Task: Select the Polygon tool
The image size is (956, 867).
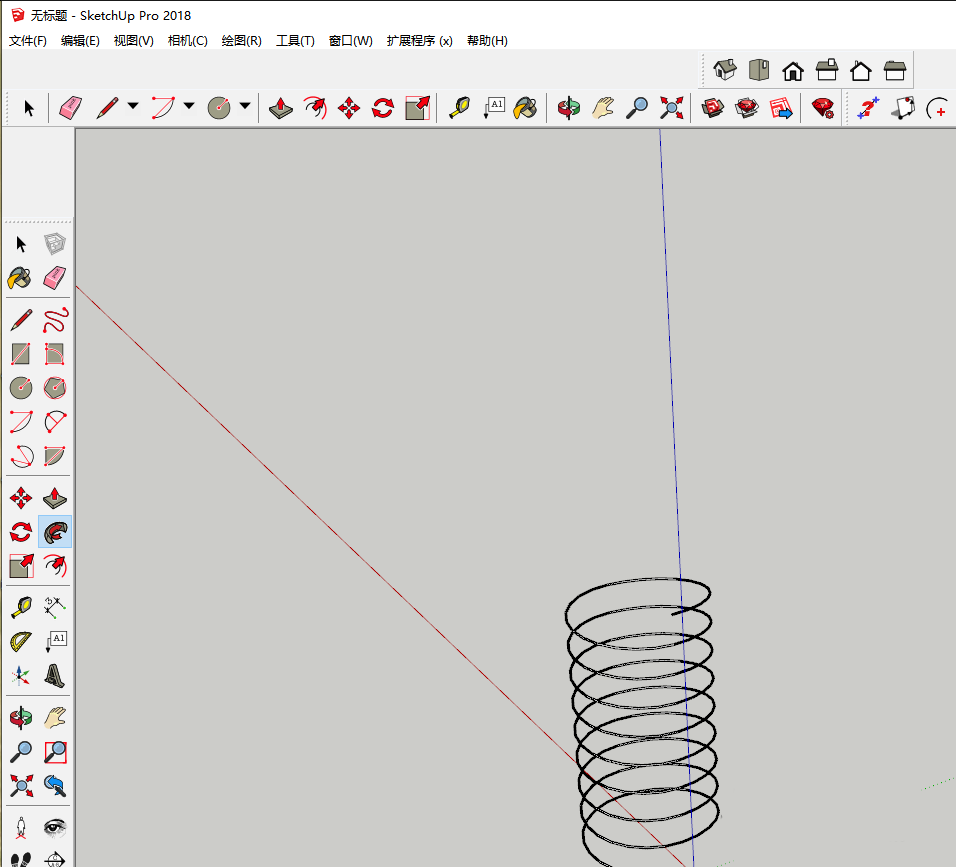Action: [55, 387]
